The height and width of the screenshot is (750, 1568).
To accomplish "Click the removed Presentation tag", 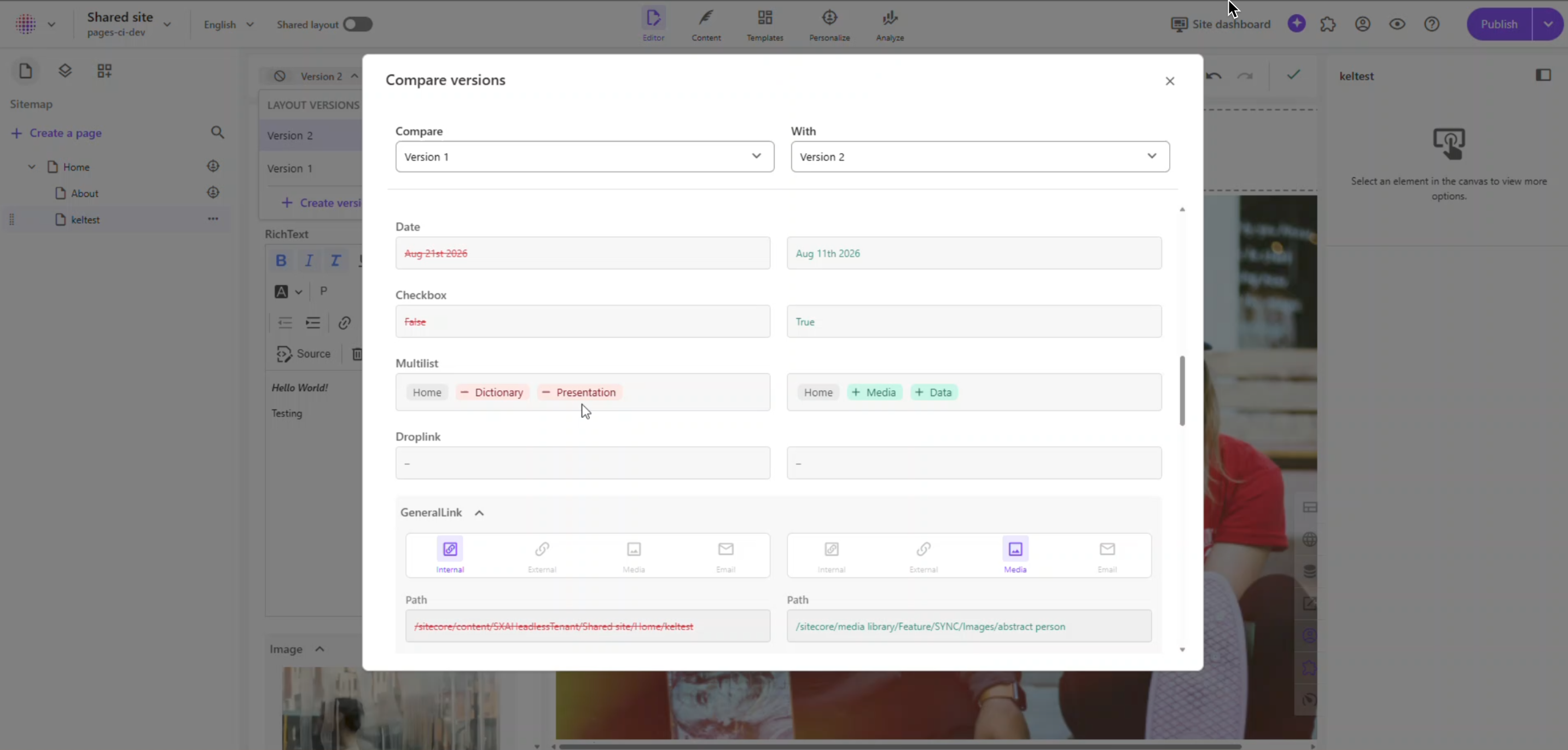I will coord(578,393).
